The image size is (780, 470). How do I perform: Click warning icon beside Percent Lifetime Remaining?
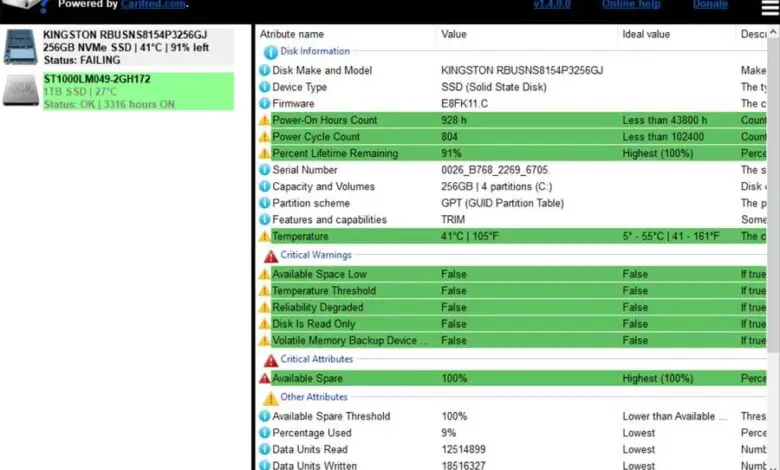tap(264, 154)
